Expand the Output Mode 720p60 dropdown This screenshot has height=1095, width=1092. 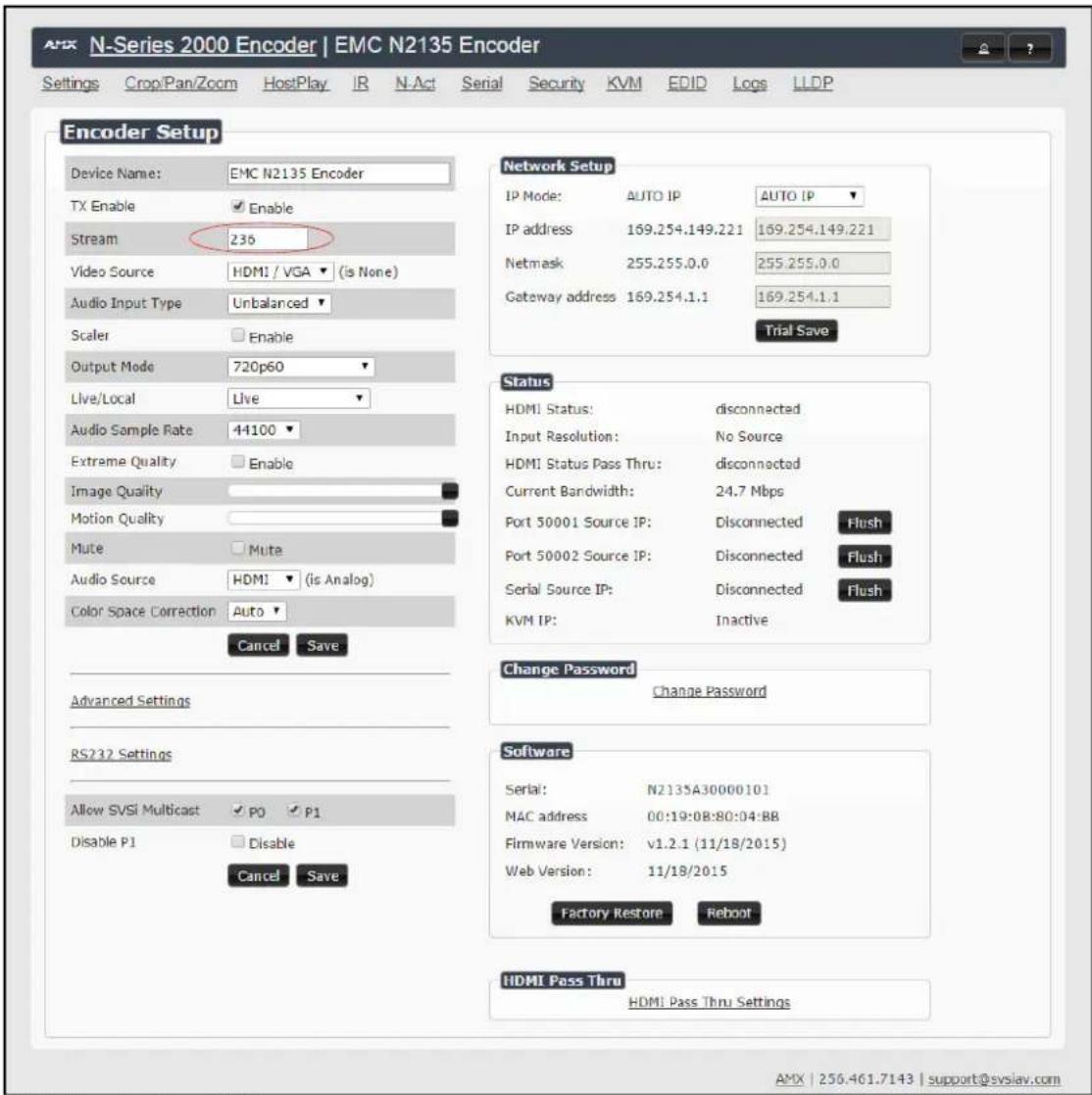coord(301,367)
